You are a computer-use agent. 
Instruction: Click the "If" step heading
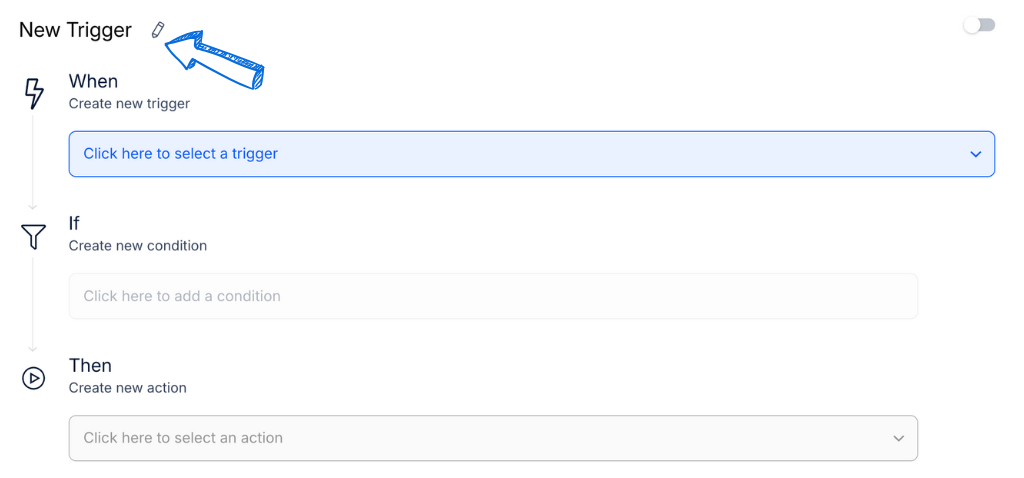[x=74, y=223]
